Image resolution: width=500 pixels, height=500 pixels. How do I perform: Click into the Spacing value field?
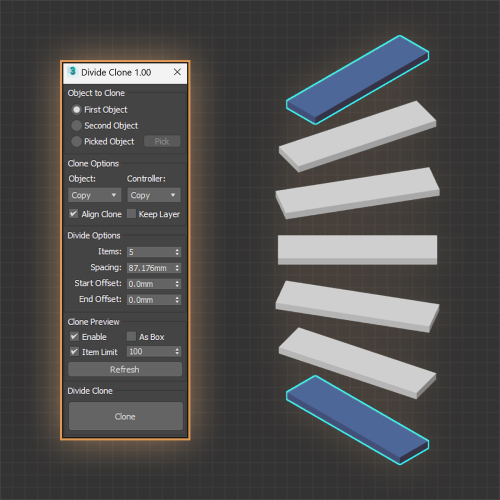151,268
